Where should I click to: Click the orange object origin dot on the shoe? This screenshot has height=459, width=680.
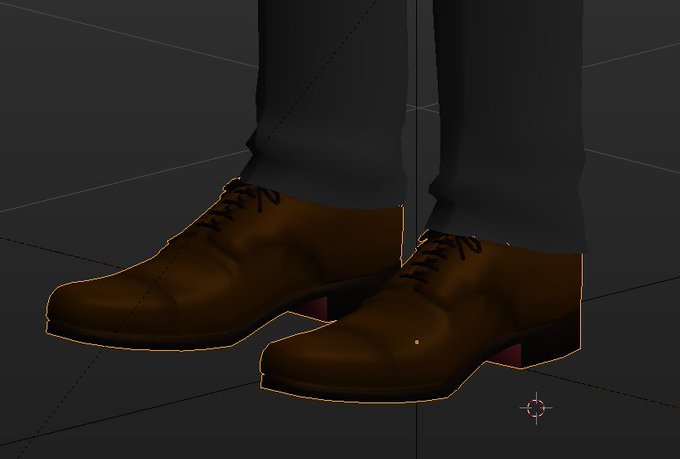[x=417, y=342]
